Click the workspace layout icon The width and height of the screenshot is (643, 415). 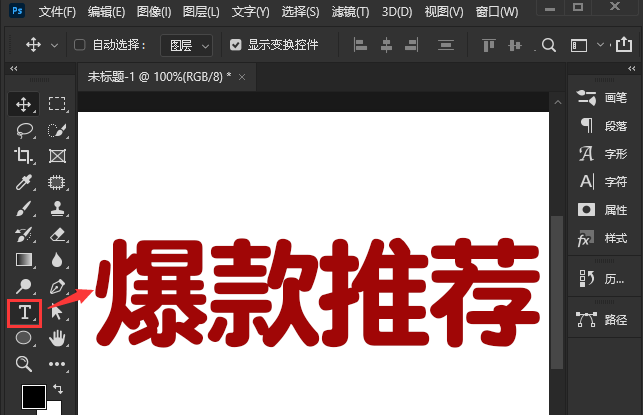(x=579, y=45)
